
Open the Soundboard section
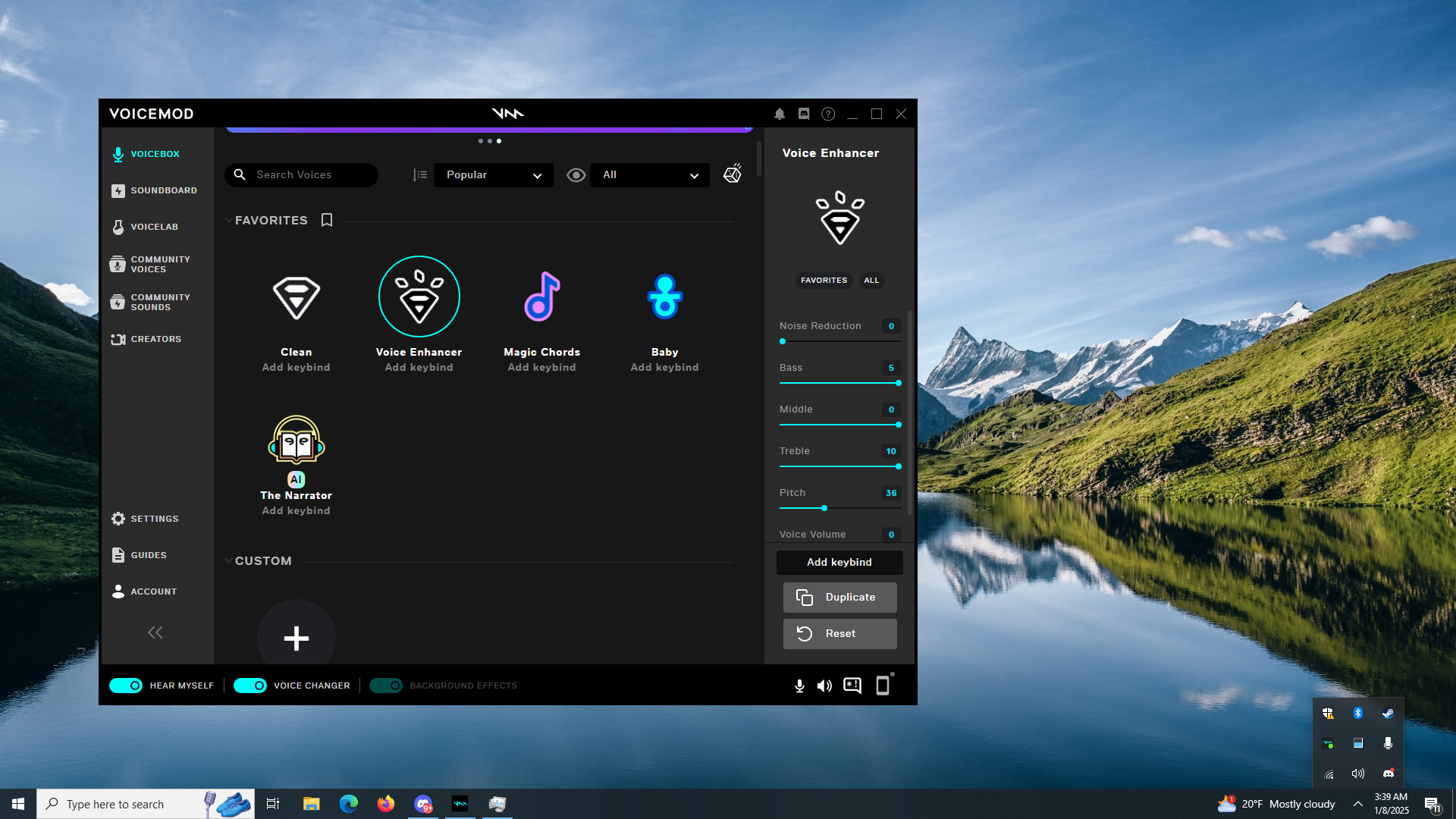click(163, 190)
